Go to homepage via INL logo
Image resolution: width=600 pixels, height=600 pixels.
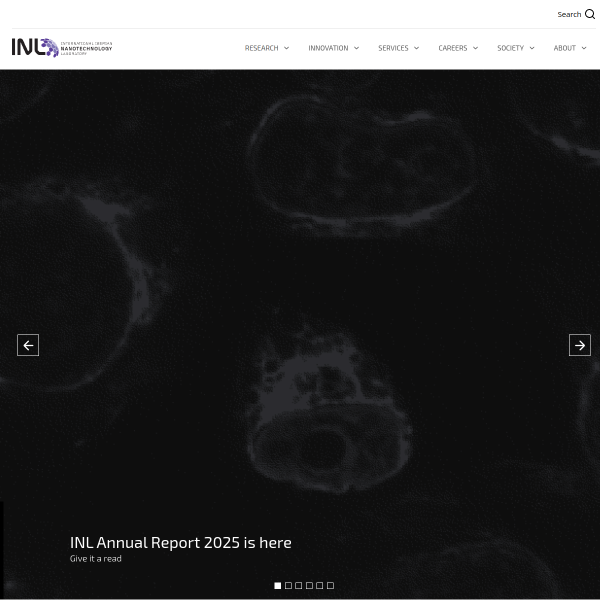62,48
